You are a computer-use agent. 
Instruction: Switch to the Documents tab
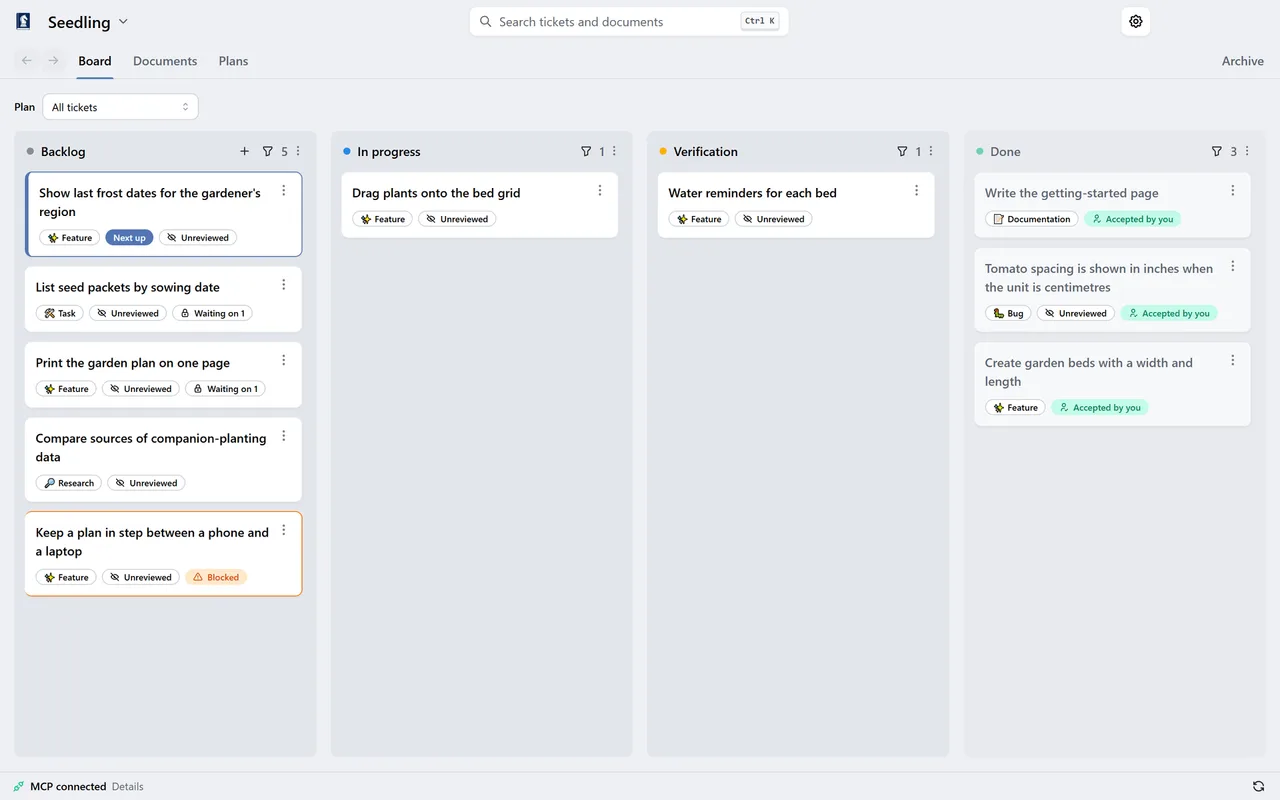tap(165, 61)
